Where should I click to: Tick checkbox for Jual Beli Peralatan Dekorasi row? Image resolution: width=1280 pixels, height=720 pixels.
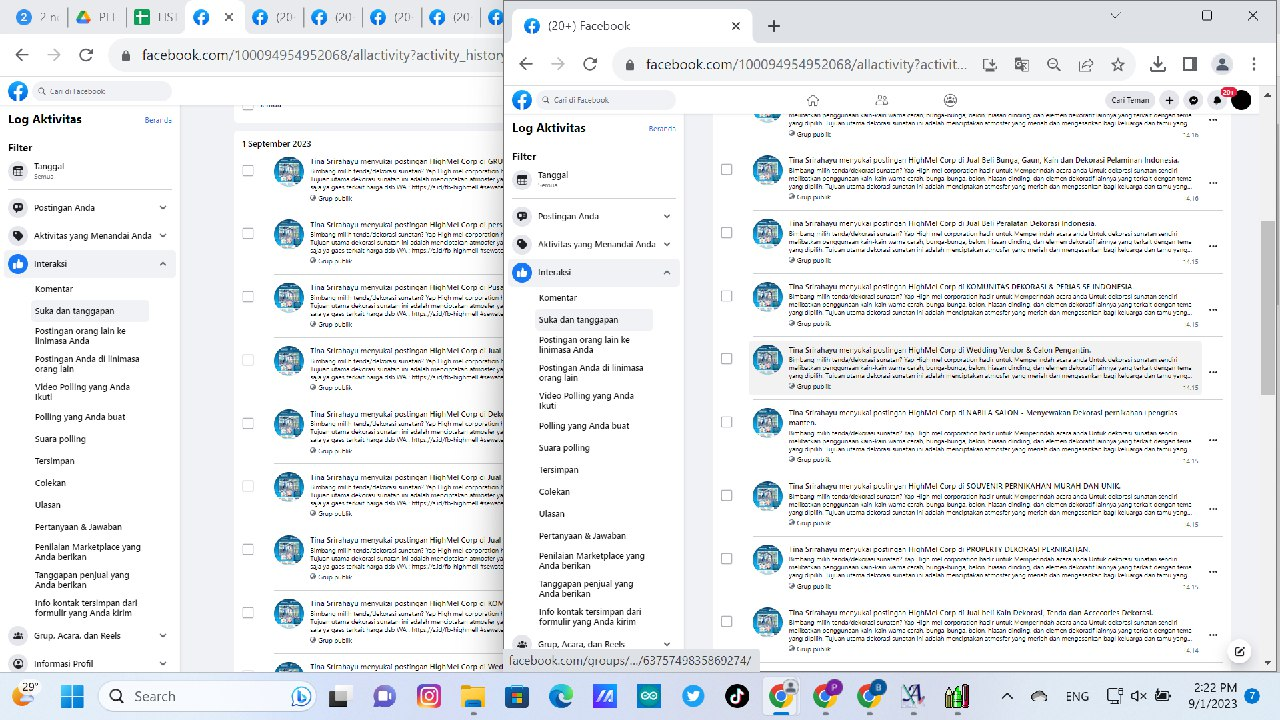tap(726, 233)
